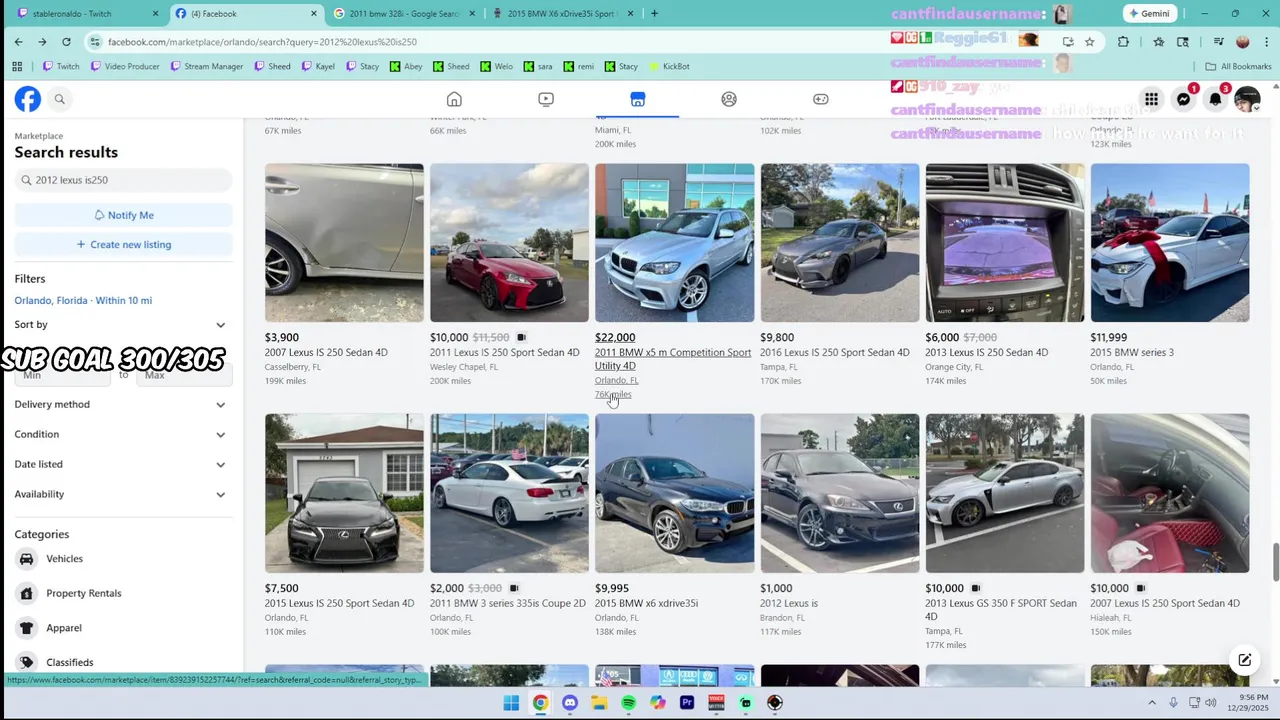Open the 2013 Lexus IS 250 backup camera photo
The image size is (1280, 720).
point(1005,243)
